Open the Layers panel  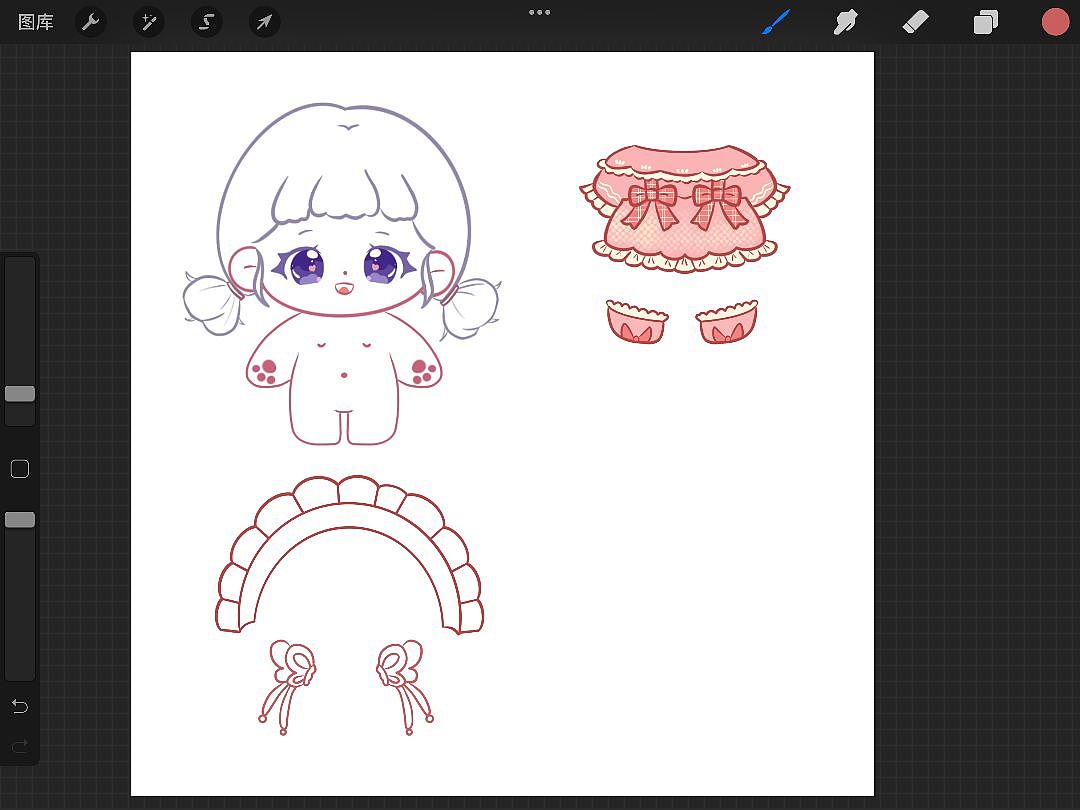click(x=986, y=22)
